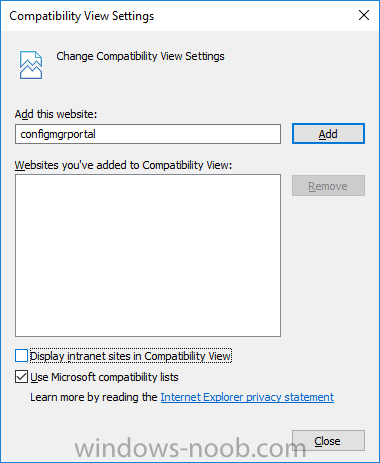The image size is (380, 463).
Task: Click the 'Use Microsoft compatibility lists' label text
Action: coord(104,377)
